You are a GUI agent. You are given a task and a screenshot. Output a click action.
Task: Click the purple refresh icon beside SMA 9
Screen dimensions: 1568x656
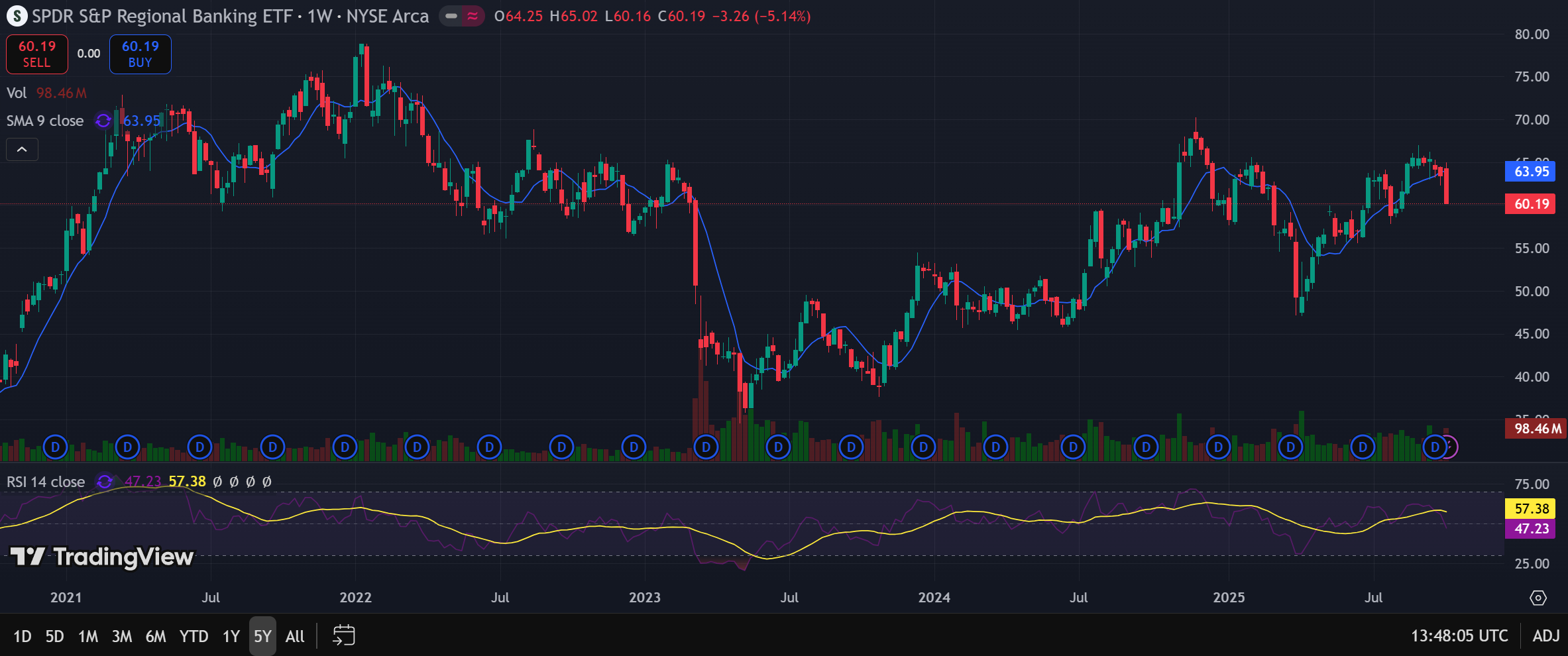103,121
